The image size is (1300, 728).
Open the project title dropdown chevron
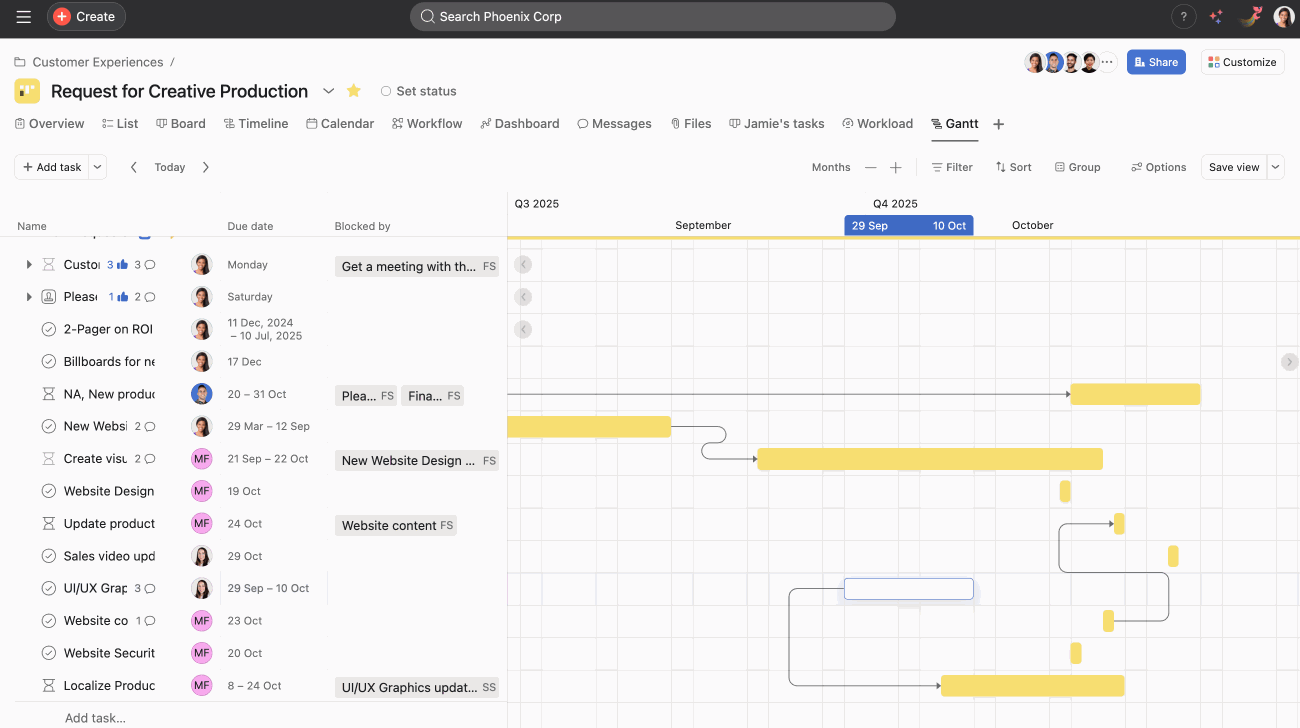pos(328,90)
